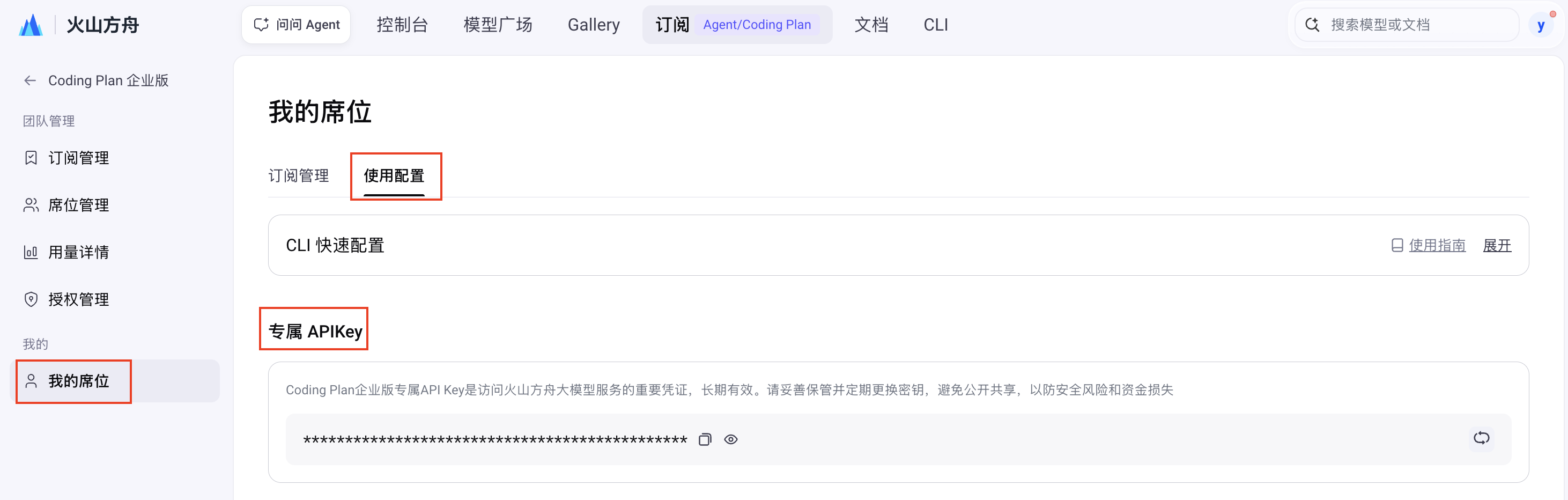The image size is (1568, 500).
Task: Select 订阅 Agent/Coding Plan navigation item
Action: tap(737, 25)
